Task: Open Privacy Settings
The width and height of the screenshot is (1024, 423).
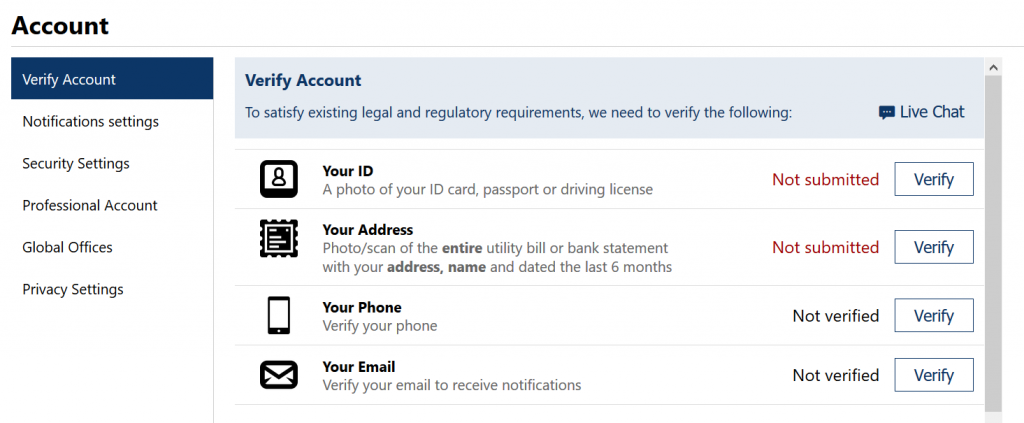Action: click(x=112, y=289)
